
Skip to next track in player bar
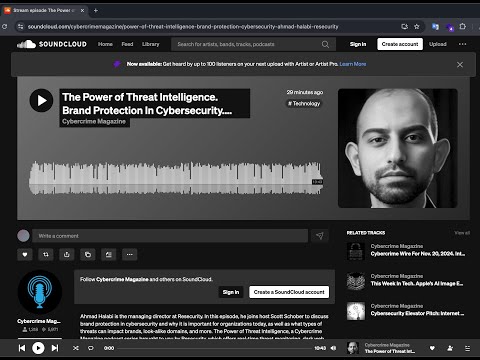(55, 348)
